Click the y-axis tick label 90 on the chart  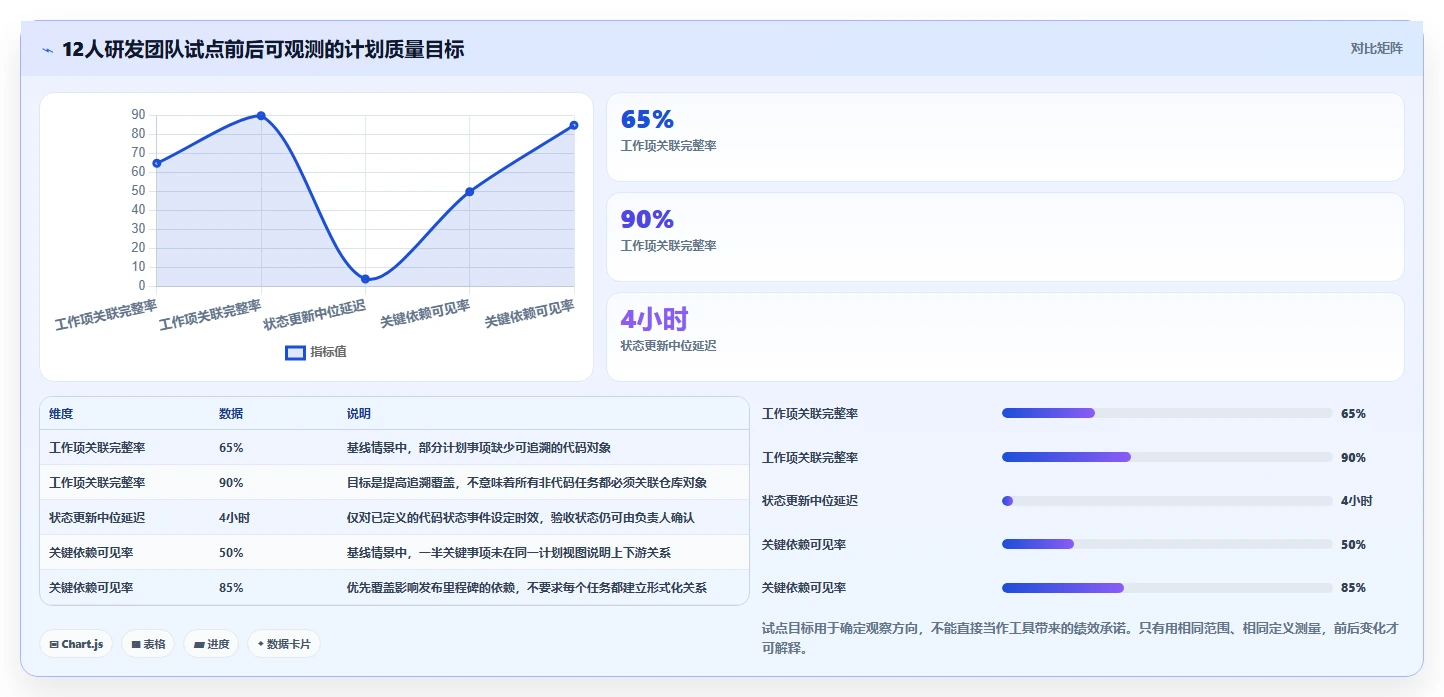[138, 115]
